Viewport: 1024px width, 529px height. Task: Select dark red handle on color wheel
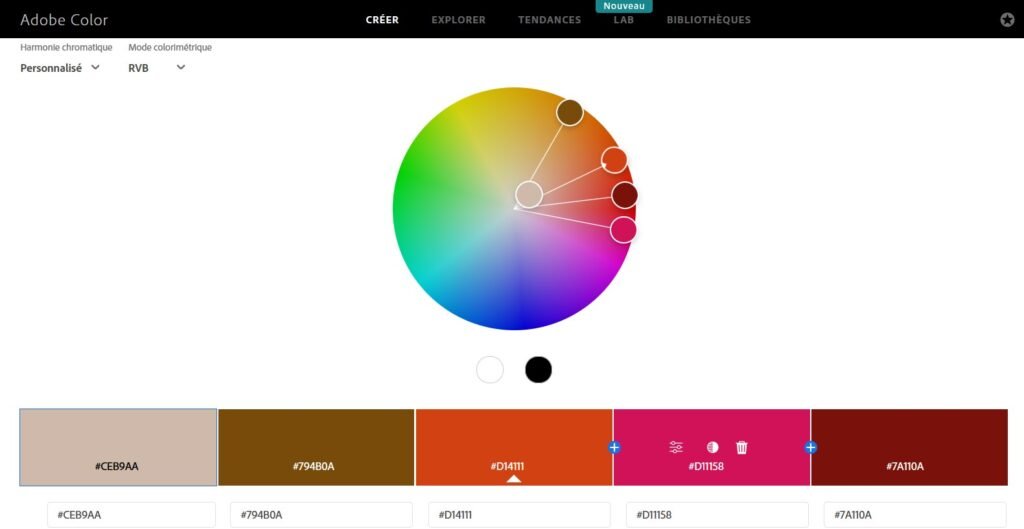click(x=624, y=195)
